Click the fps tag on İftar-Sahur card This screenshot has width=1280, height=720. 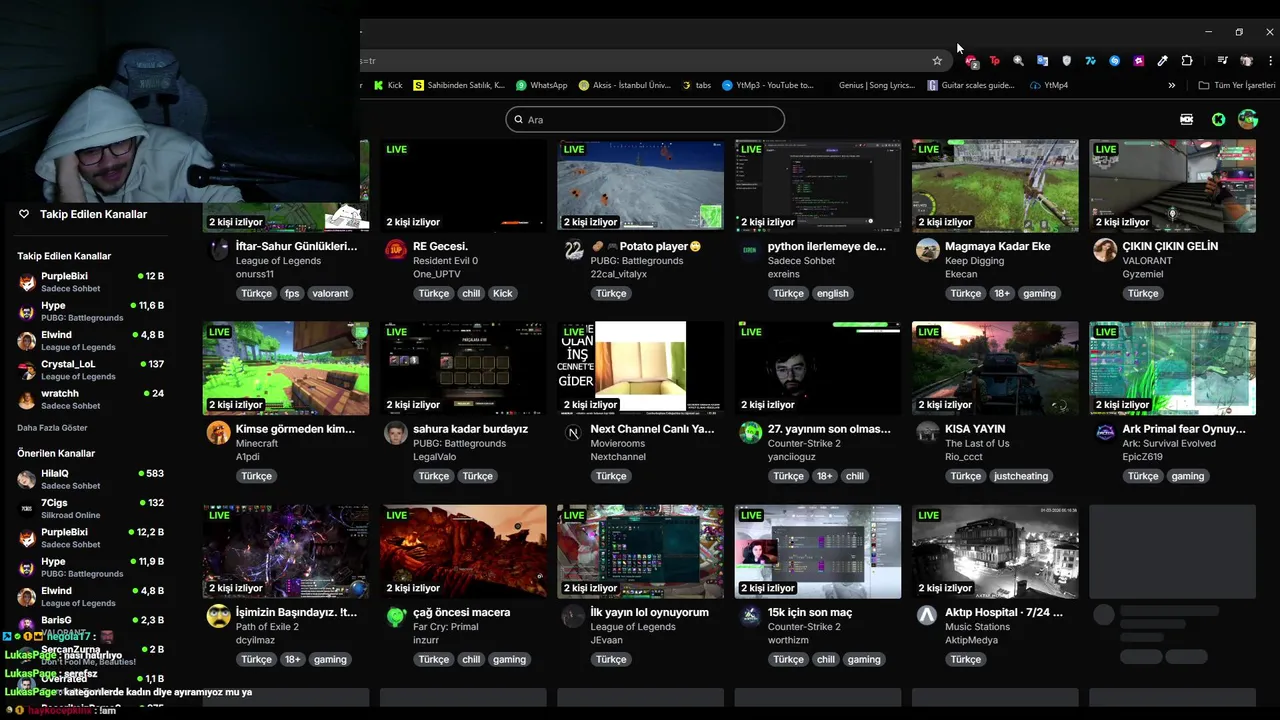292,294
